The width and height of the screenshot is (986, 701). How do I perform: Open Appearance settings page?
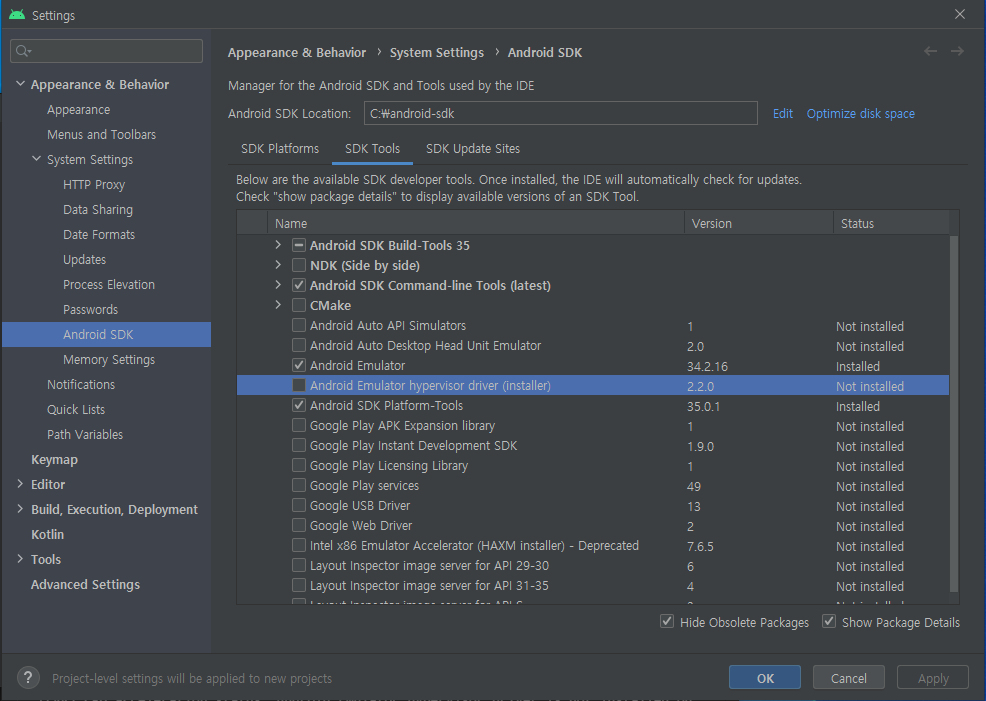pyautogui.click(x=79, y=109)
